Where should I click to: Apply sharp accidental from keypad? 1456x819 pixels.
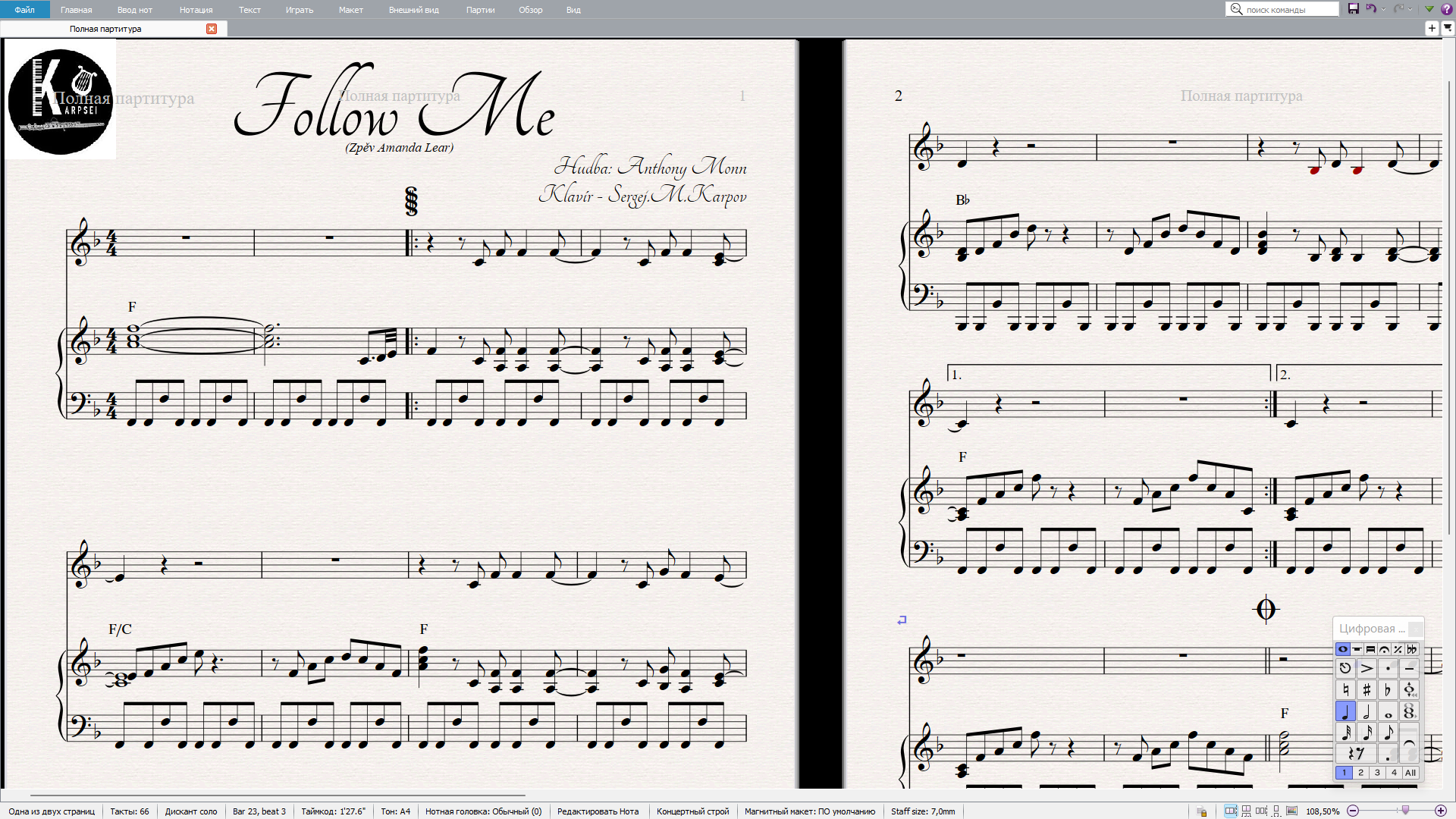(1367, 690)
